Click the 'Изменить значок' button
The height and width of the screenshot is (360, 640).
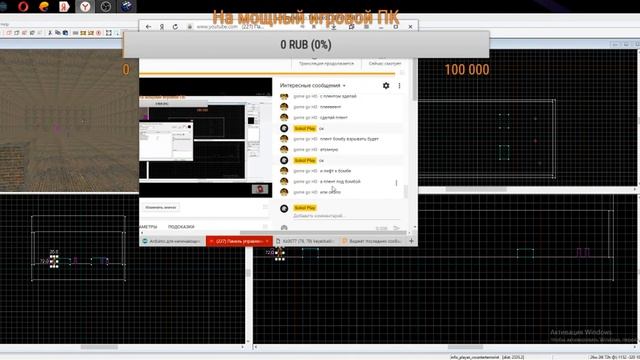click(160, 207)
